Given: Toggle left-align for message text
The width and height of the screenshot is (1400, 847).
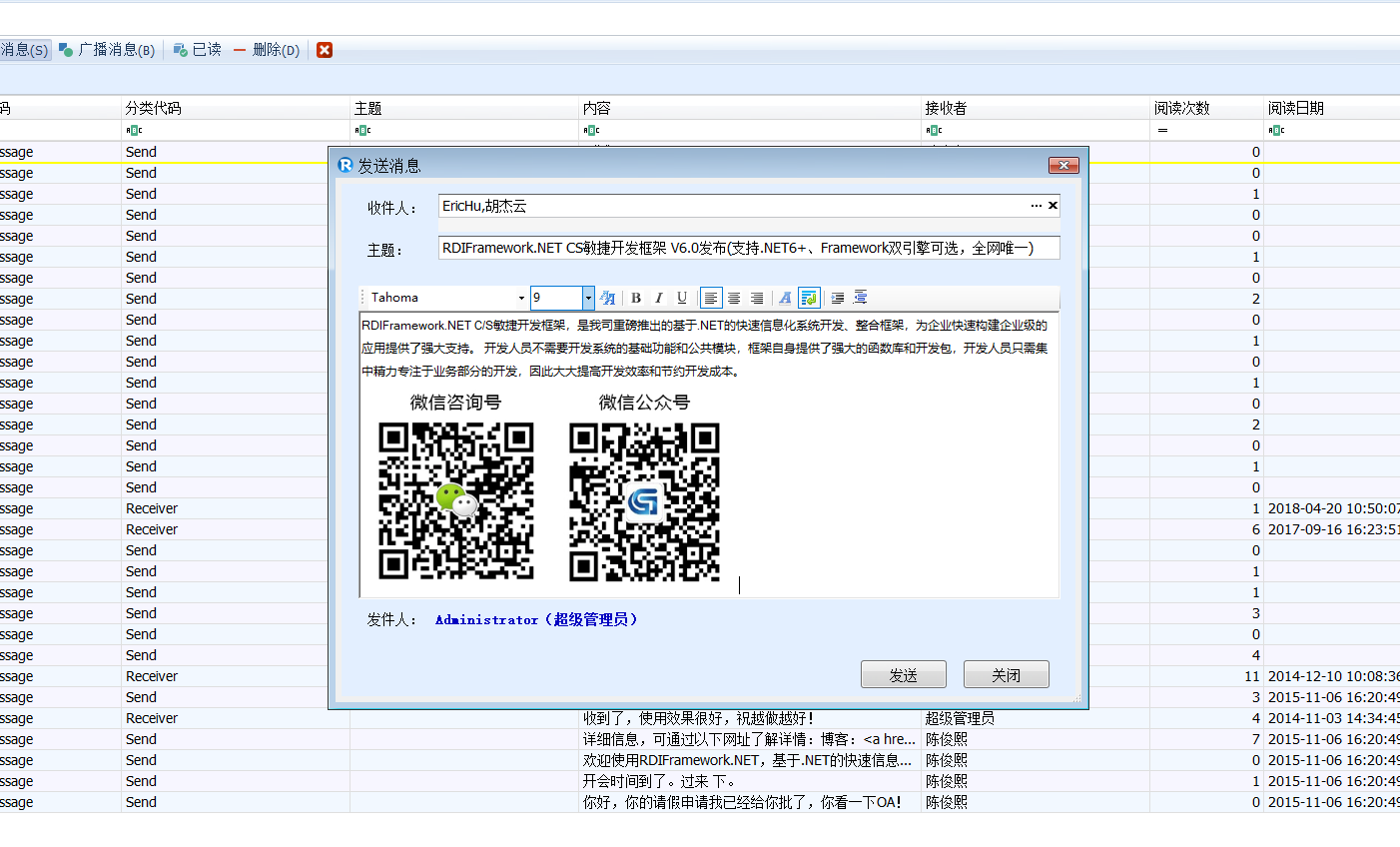Looking at the screenshot, I should 711,298.
